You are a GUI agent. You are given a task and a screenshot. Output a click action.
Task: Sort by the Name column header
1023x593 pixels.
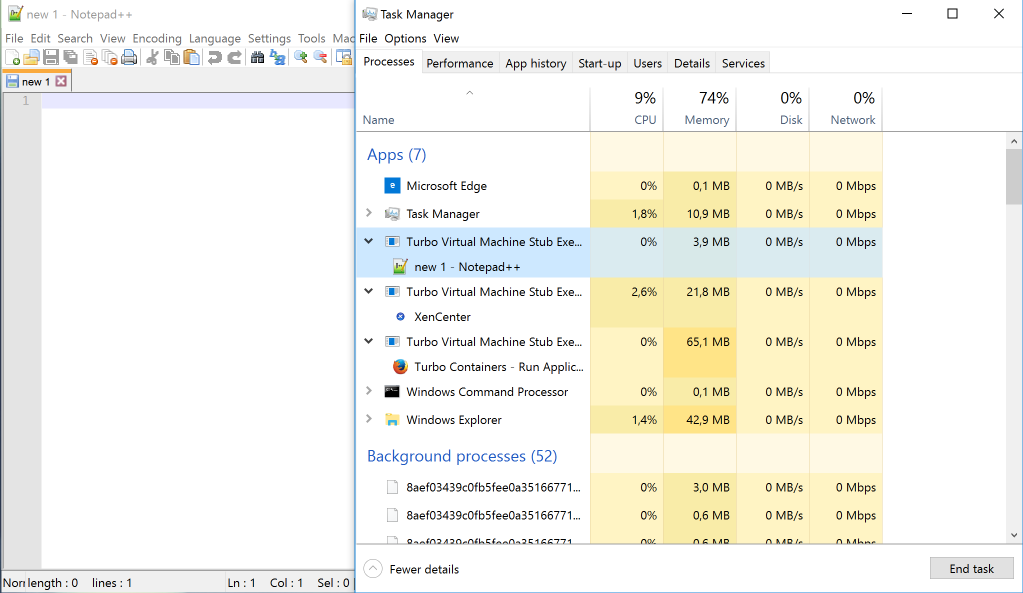point(473,108)
